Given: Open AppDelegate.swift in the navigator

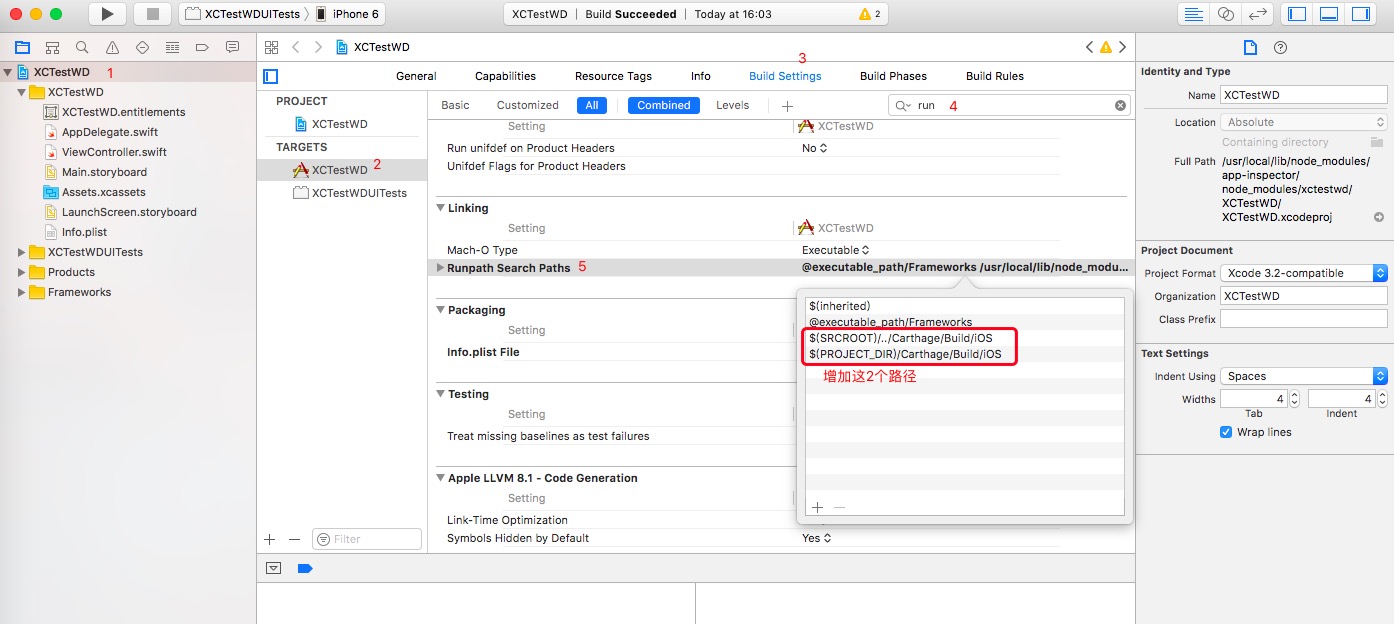Looking at the screenshot, I should tap(110, 132).
